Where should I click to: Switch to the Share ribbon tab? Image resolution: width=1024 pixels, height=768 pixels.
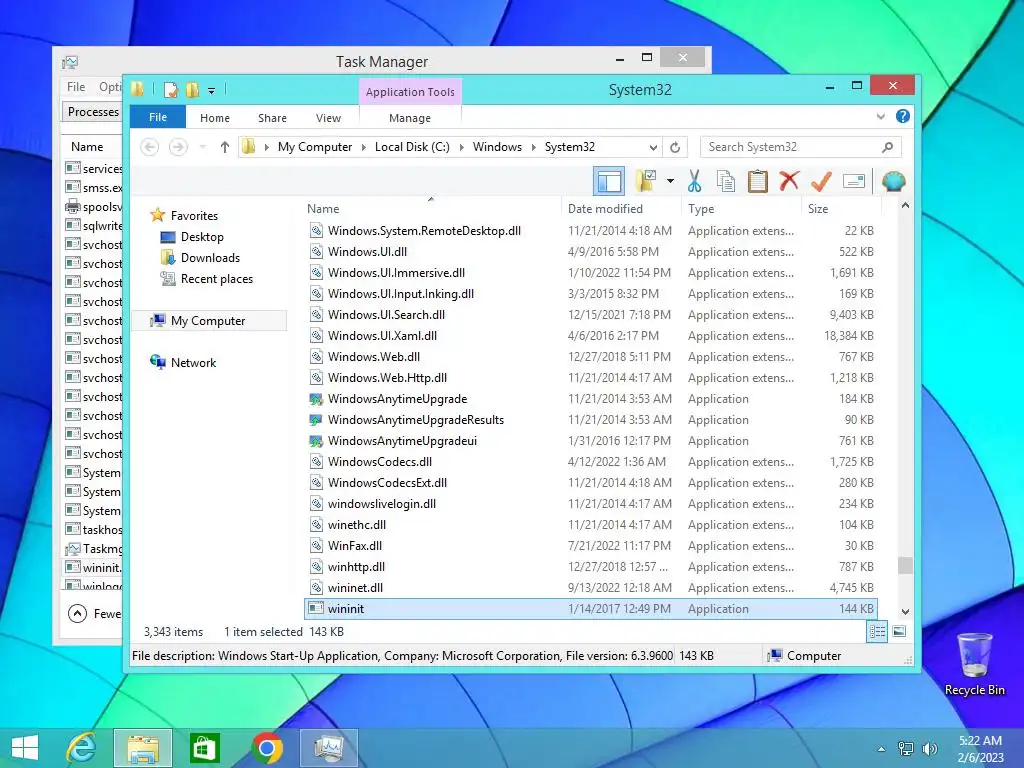[272, 118]
